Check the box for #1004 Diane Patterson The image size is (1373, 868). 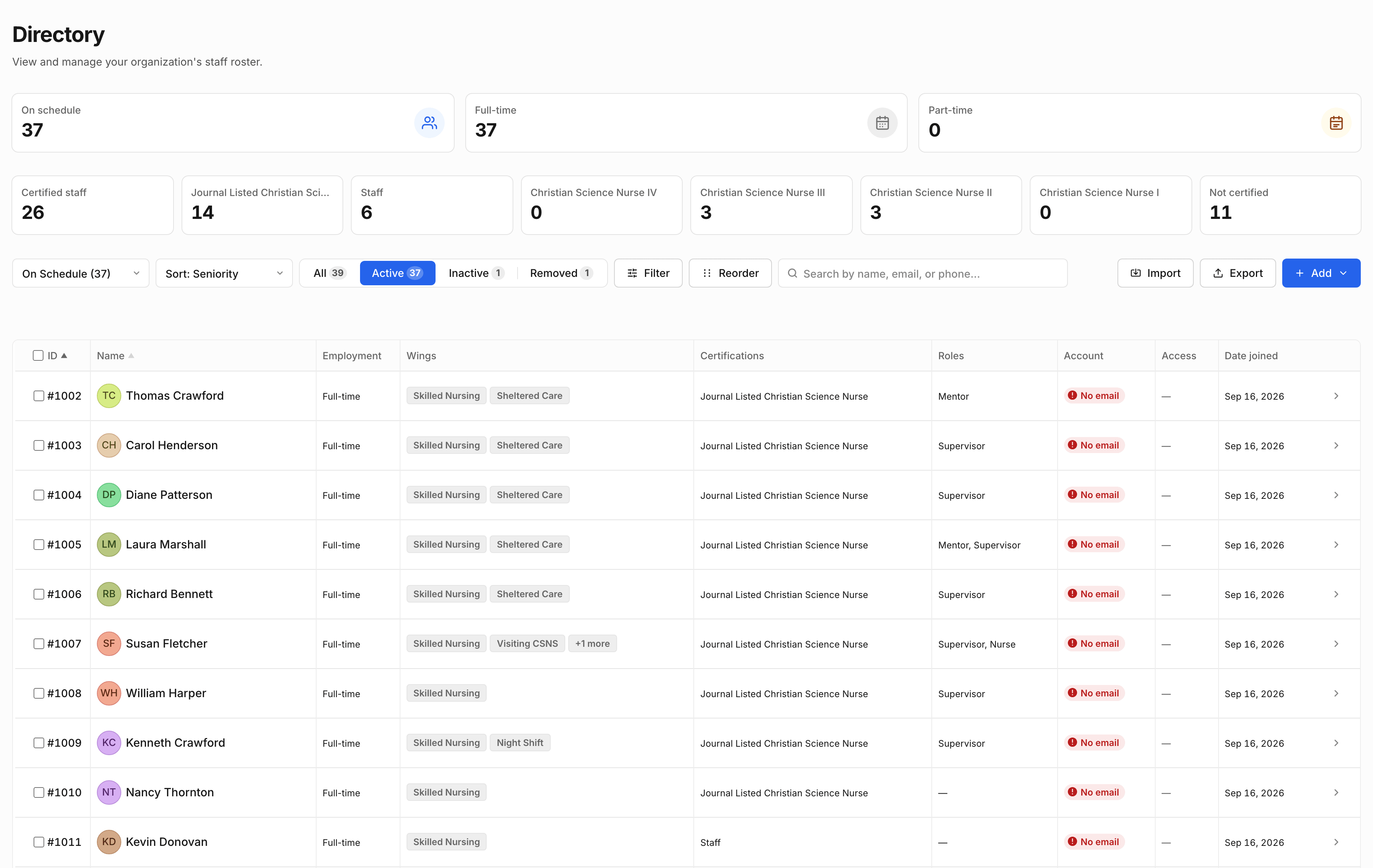pyautogui.click(x=39, y=495)
